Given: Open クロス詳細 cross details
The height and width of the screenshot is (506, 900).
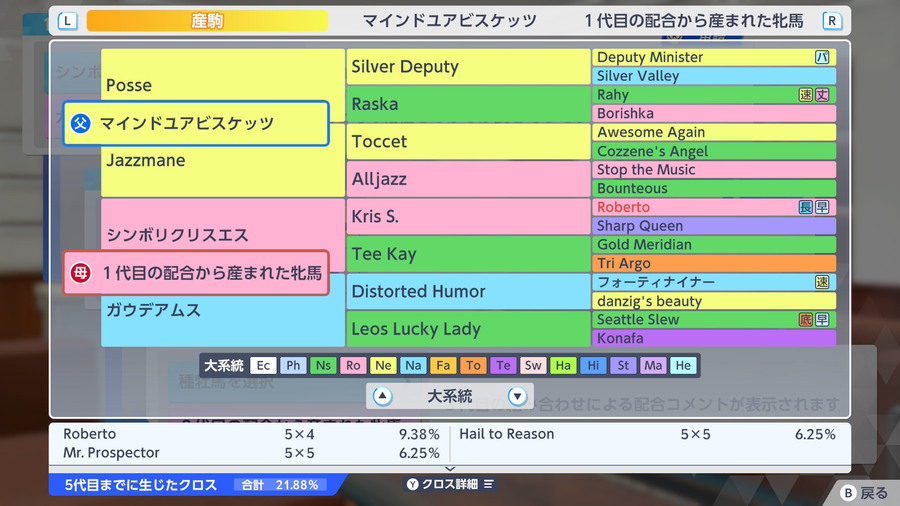Looking at the screenshot, I should 450,484.
